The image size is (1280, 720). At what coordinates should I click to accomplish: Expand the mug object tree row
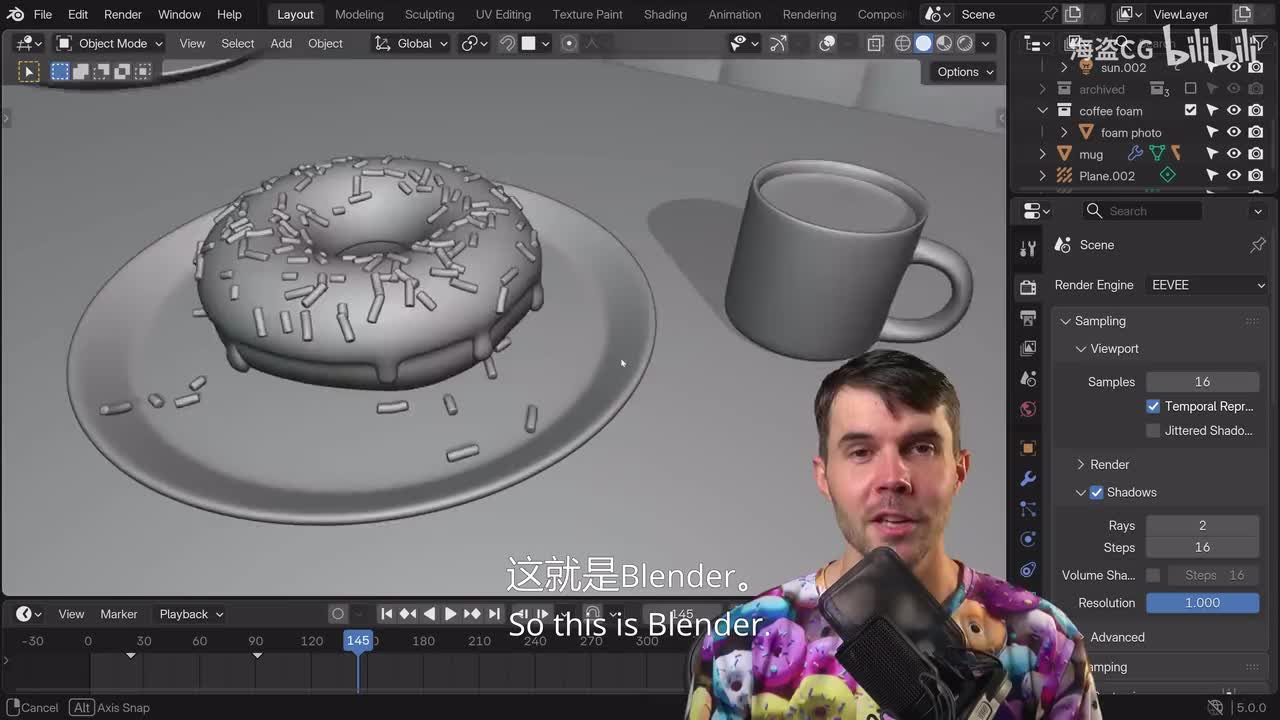1043,154
